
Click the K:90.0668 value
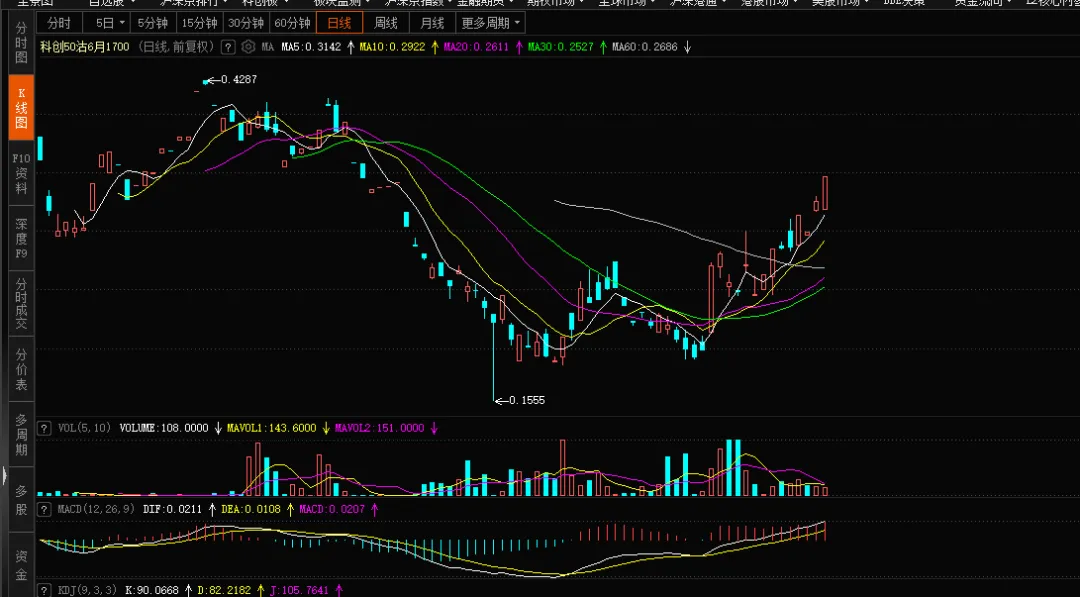152,590
